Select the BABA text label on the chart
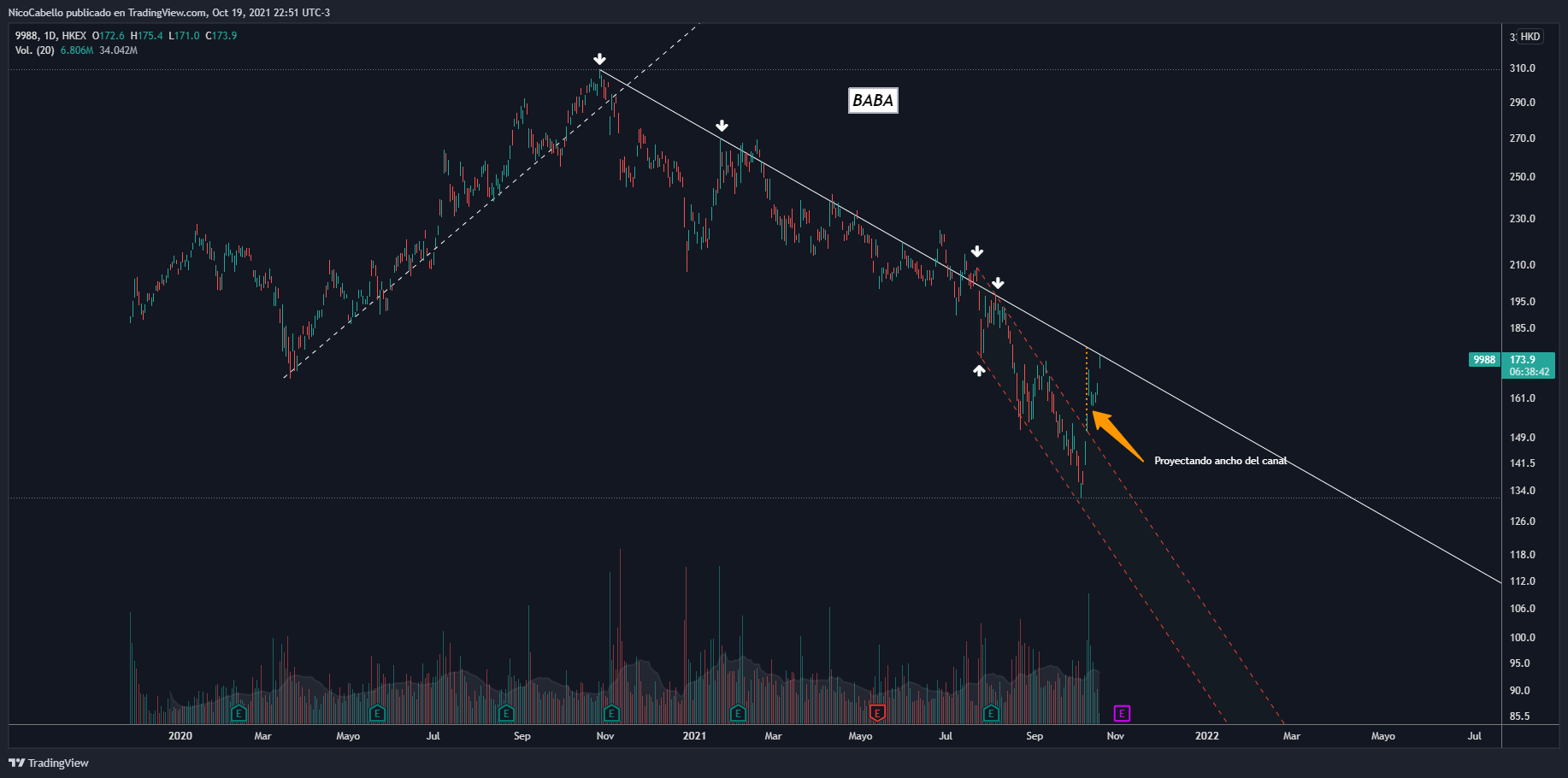The image size is (1568, 778). [873, 101]
